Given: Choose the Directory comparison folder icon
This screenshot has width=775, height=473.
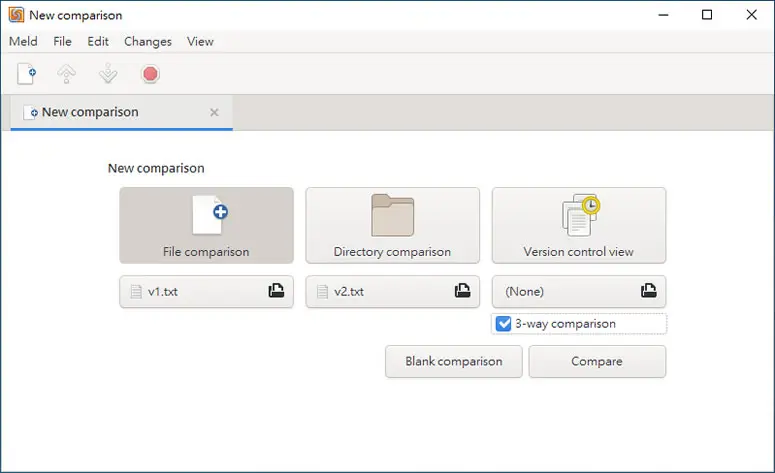Looking at the screenshot, I should click(392, 215).
